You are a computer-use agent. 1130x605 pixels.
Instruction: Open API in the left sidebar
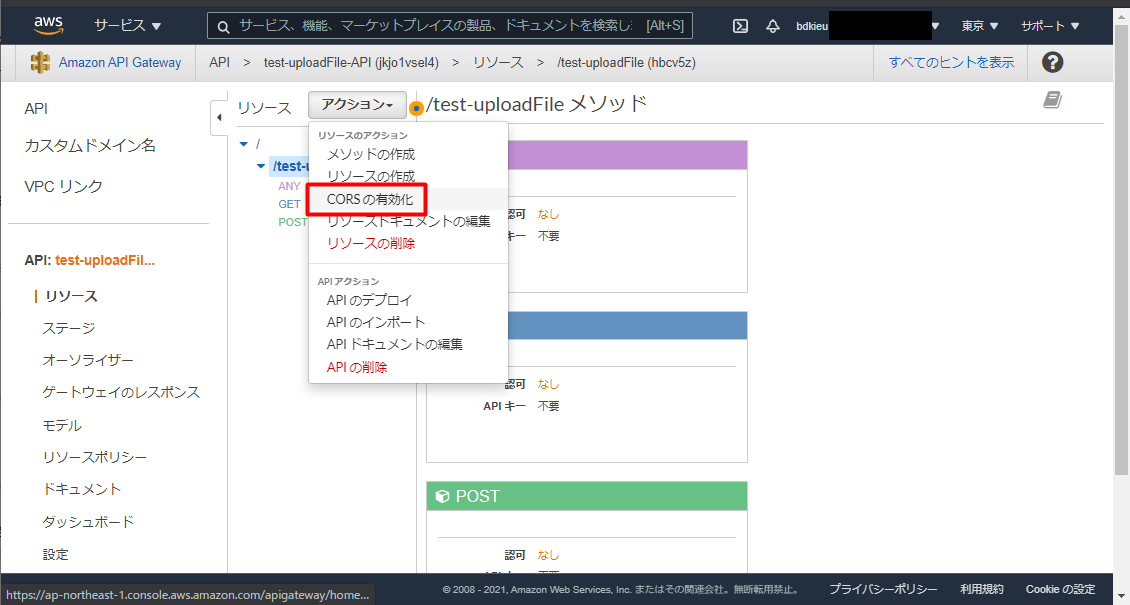pos(36,108)
